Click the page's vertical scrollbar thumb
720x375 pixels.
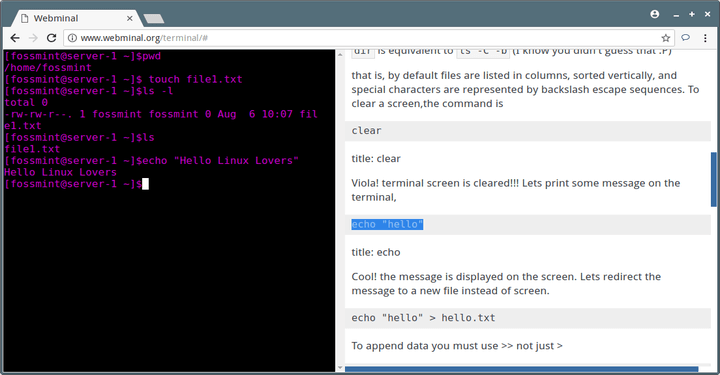click(x=714, y=179)
